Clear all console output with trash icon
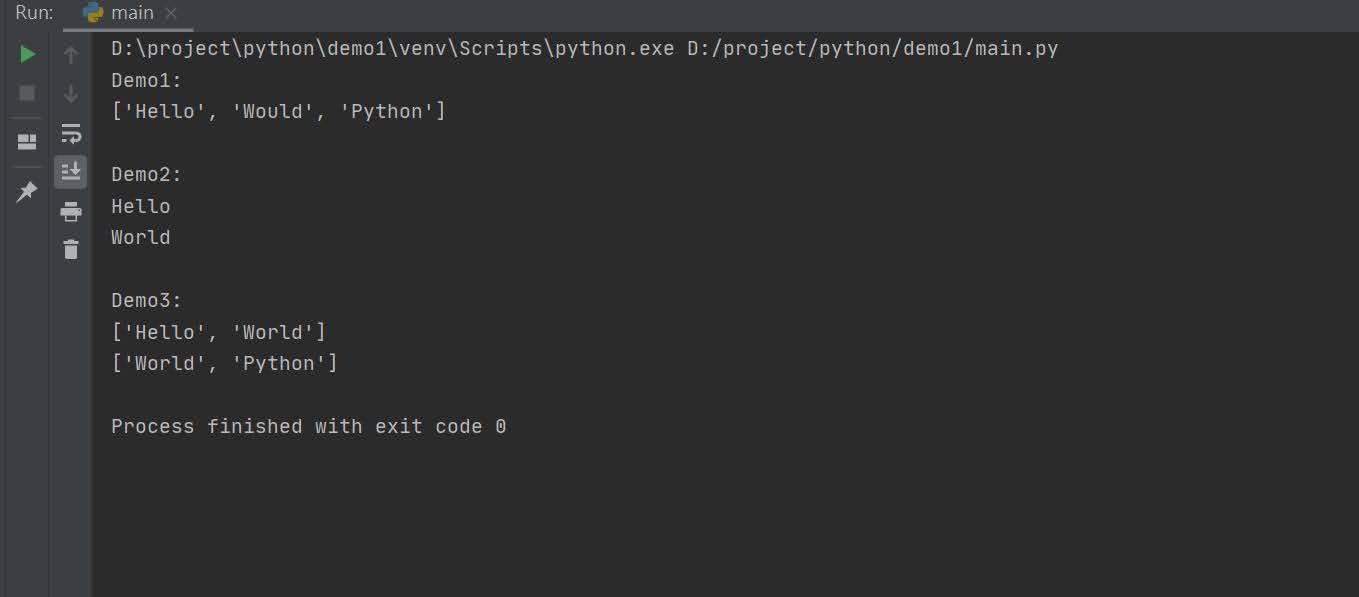Image resolution: width=1359 pixels, height=597 pixels. tap(71, 249)
